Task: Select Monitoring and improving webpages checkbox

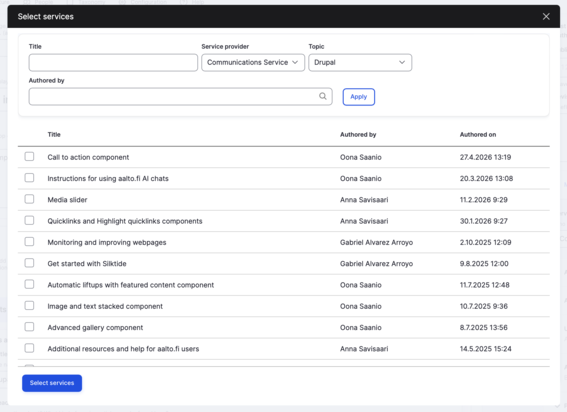Action: (29, 242)
